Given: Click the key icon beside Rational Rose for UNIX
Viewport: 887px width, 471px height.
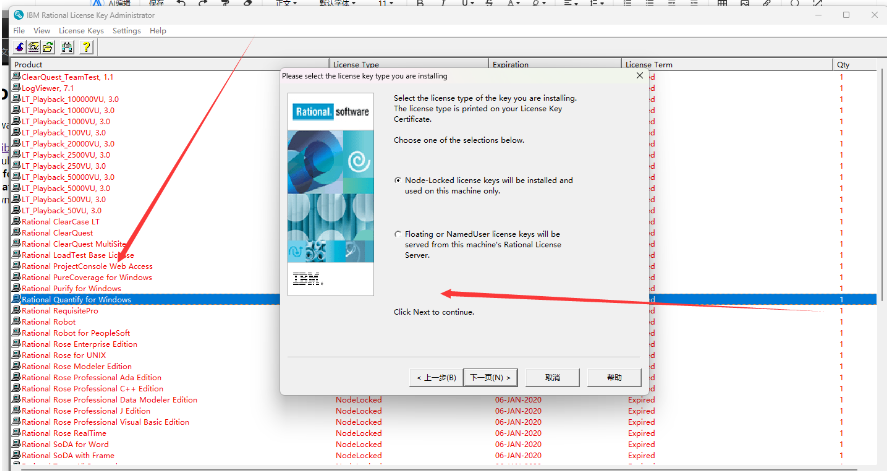Looking at the screenshot, I should (16, 355).
